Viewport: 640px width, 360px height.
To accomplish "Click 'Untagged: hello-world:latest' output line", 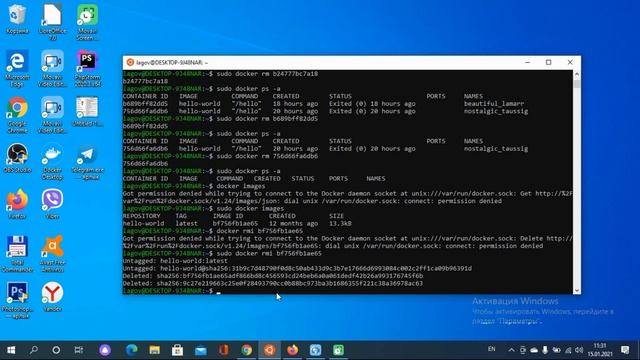I will (175, 261).
